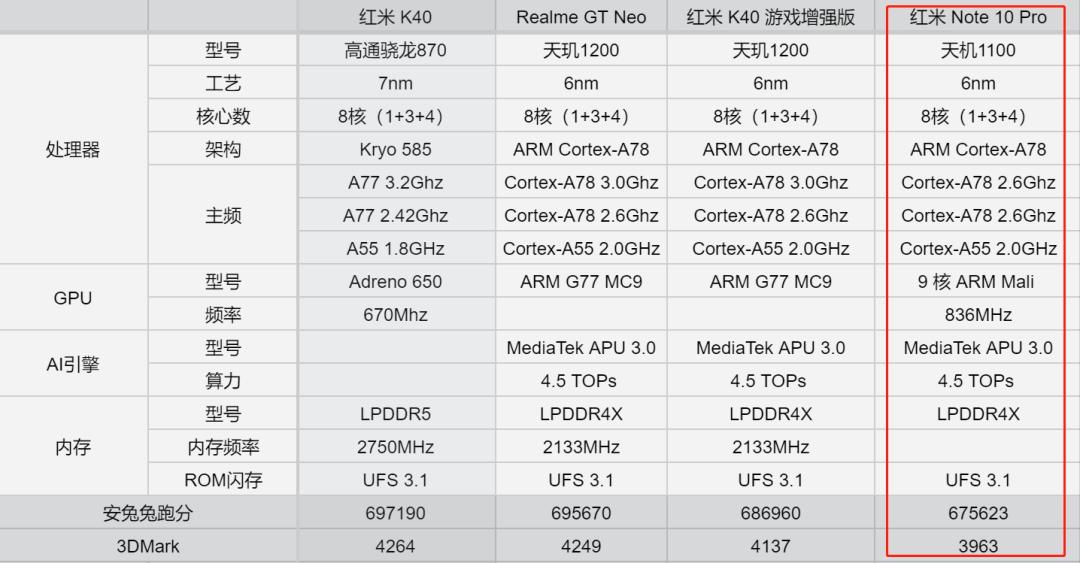Select the 697190 AnTuTu score
The height and width of the screenshot is (563, 1080).
coord(395,513)
